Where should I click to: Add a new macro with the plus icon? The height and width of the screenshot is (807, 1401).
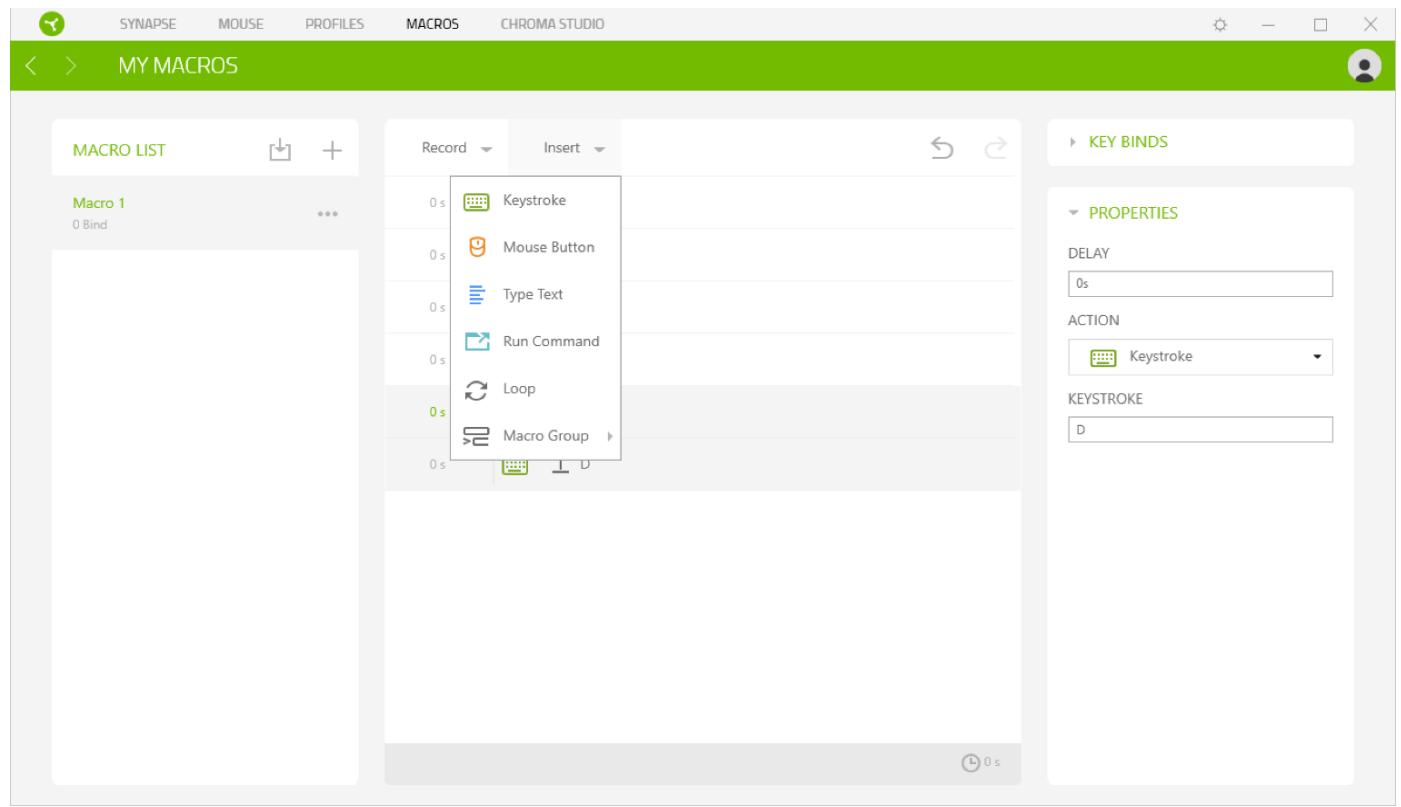331,150
